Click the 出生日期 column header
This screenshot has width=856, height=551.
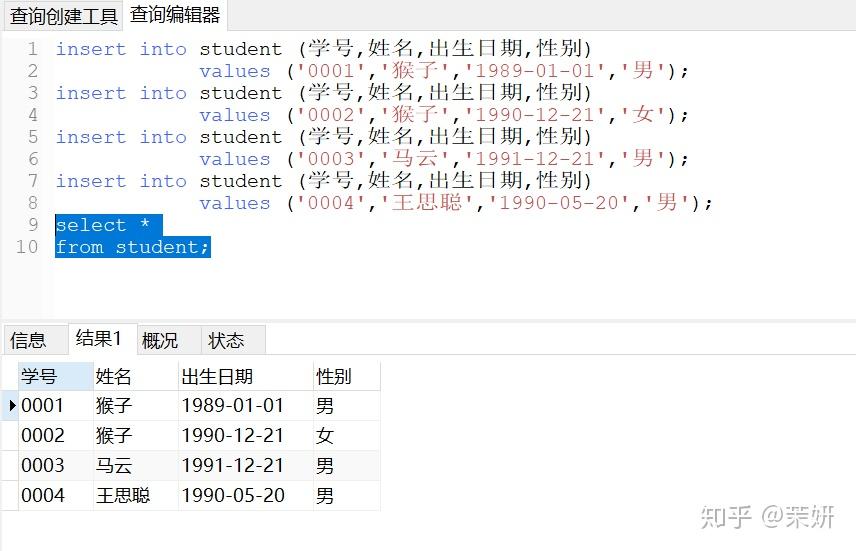tap(246, 376)
